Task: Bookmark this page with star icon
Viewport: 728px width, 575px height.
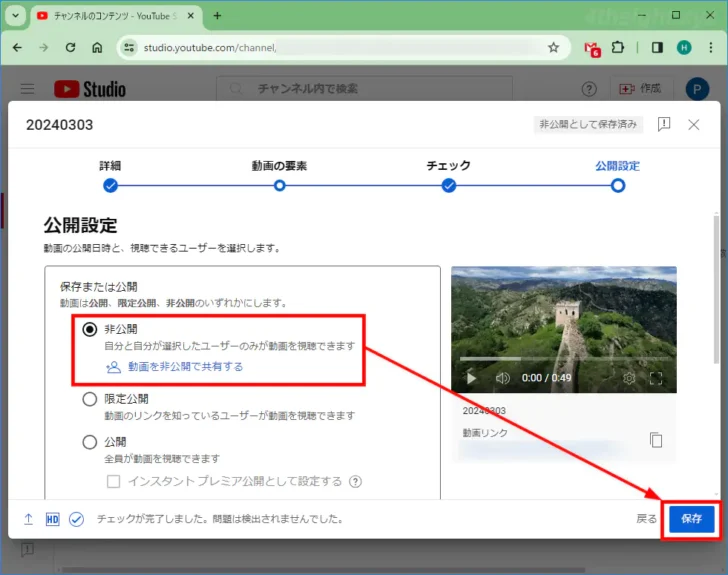Action: 553,47
